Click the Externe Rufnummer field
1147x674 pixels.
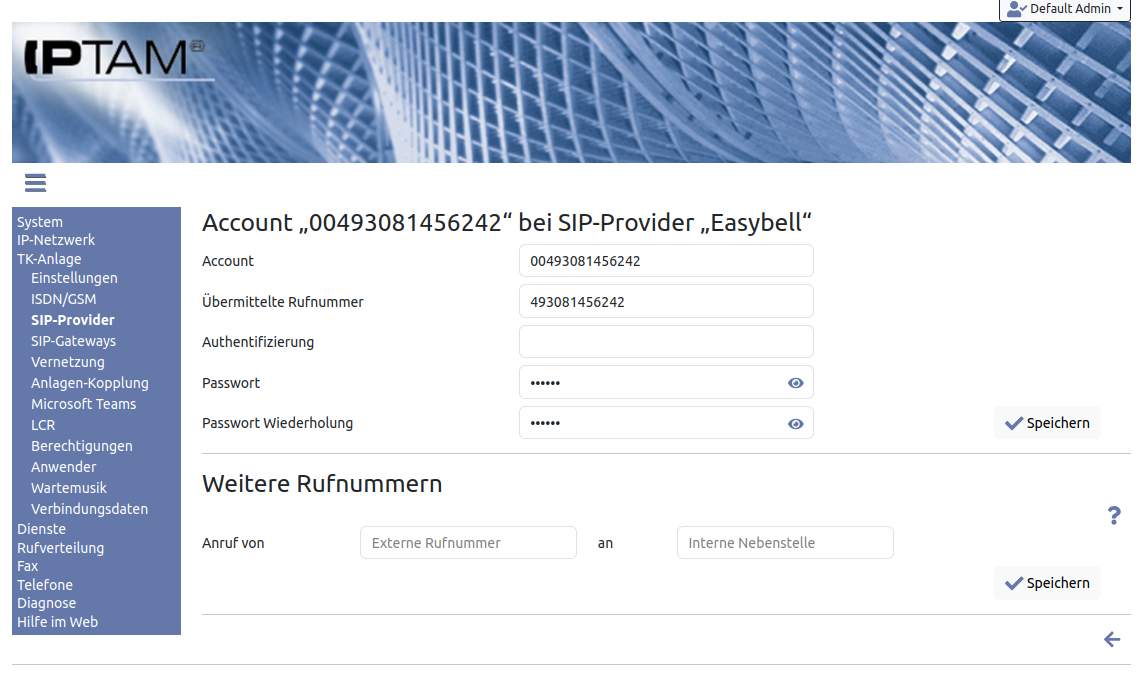click(x=468, y=543)
